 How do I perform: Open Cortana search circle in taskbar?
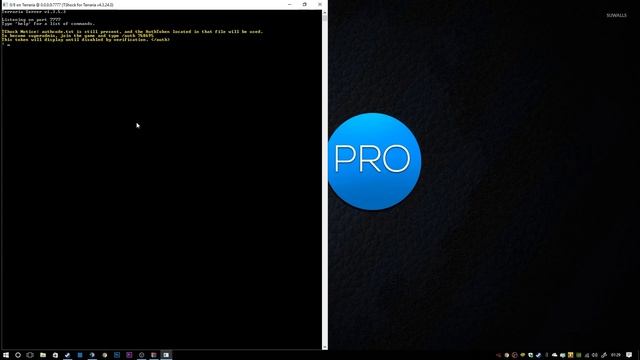point(18,355)
